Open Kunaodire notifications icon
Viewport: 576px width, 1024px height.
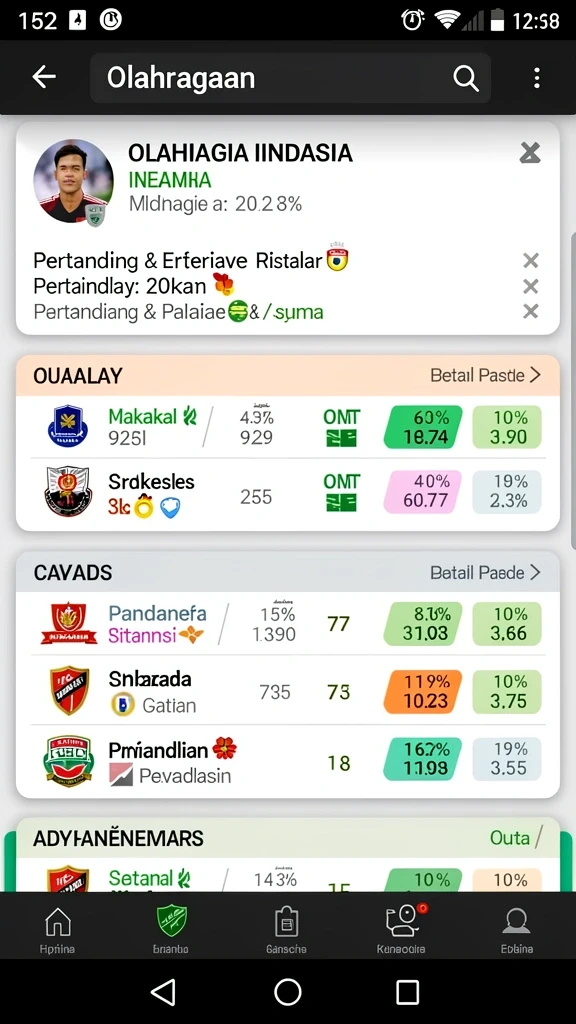(401, 930)
